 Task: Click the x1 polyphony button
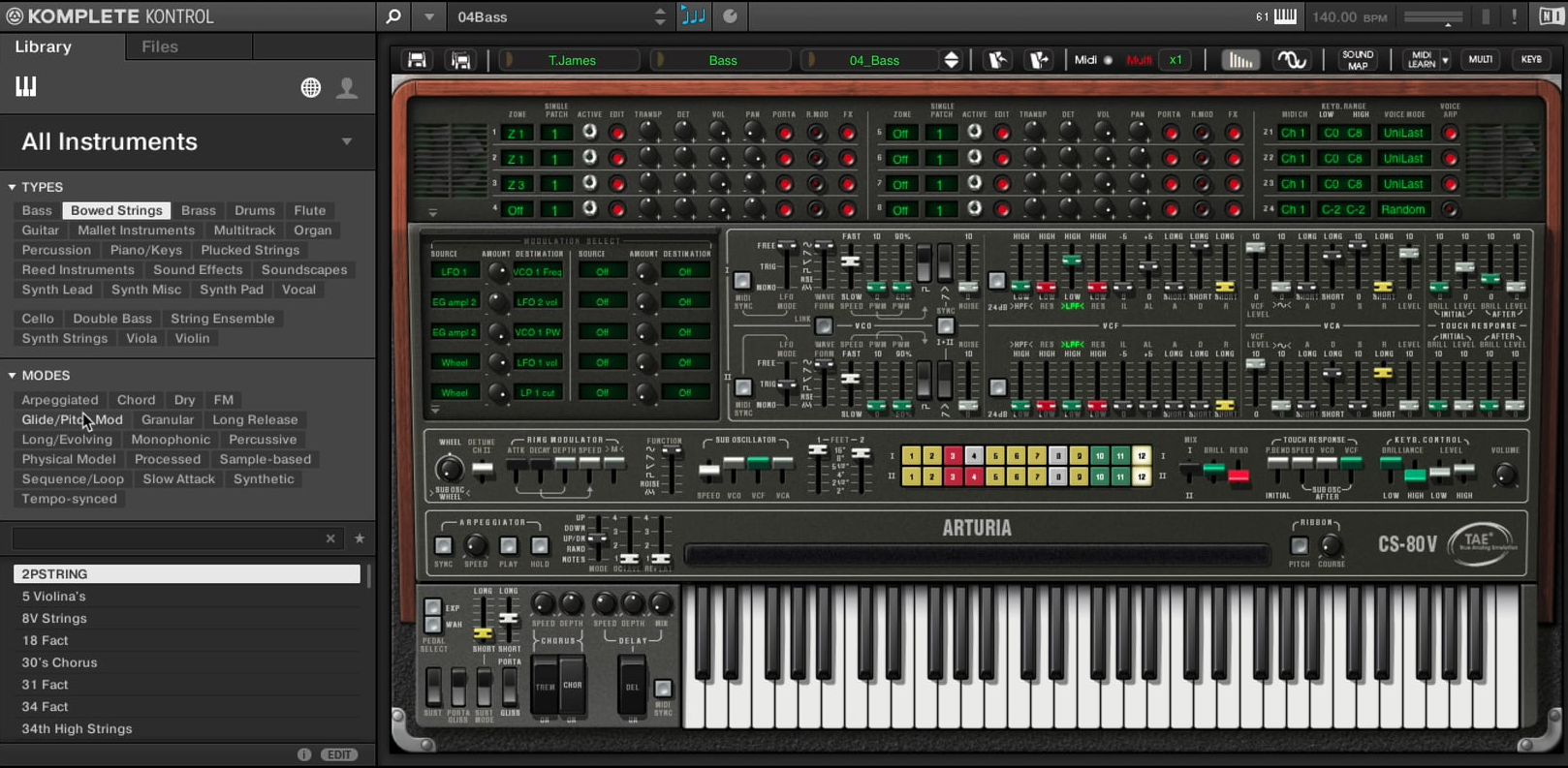[1176, 60]
